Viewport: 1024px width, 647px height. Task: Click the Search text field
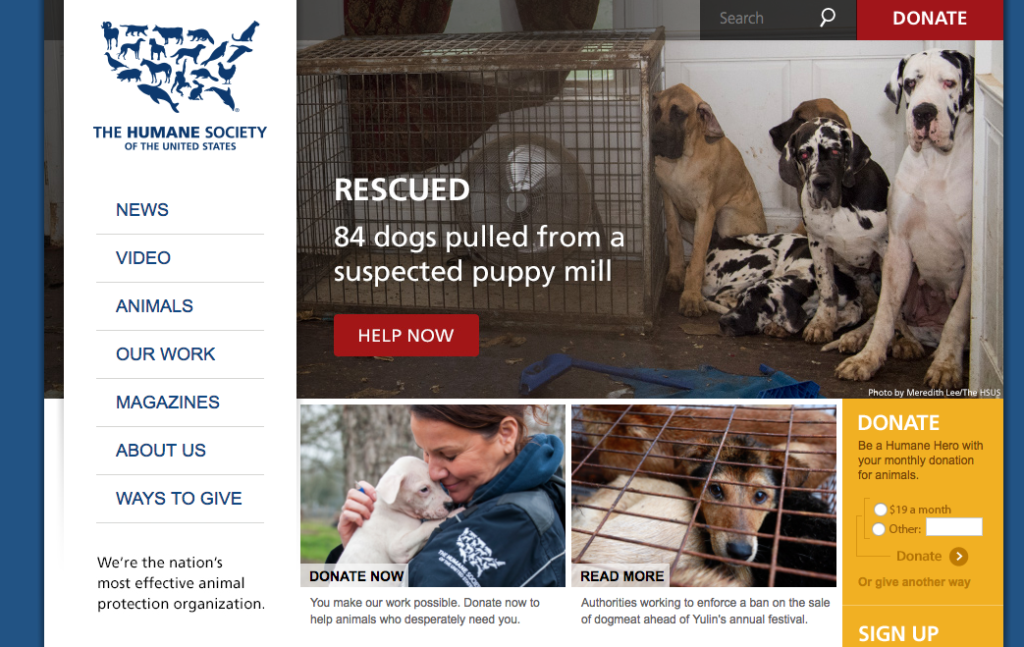[764, 18]
